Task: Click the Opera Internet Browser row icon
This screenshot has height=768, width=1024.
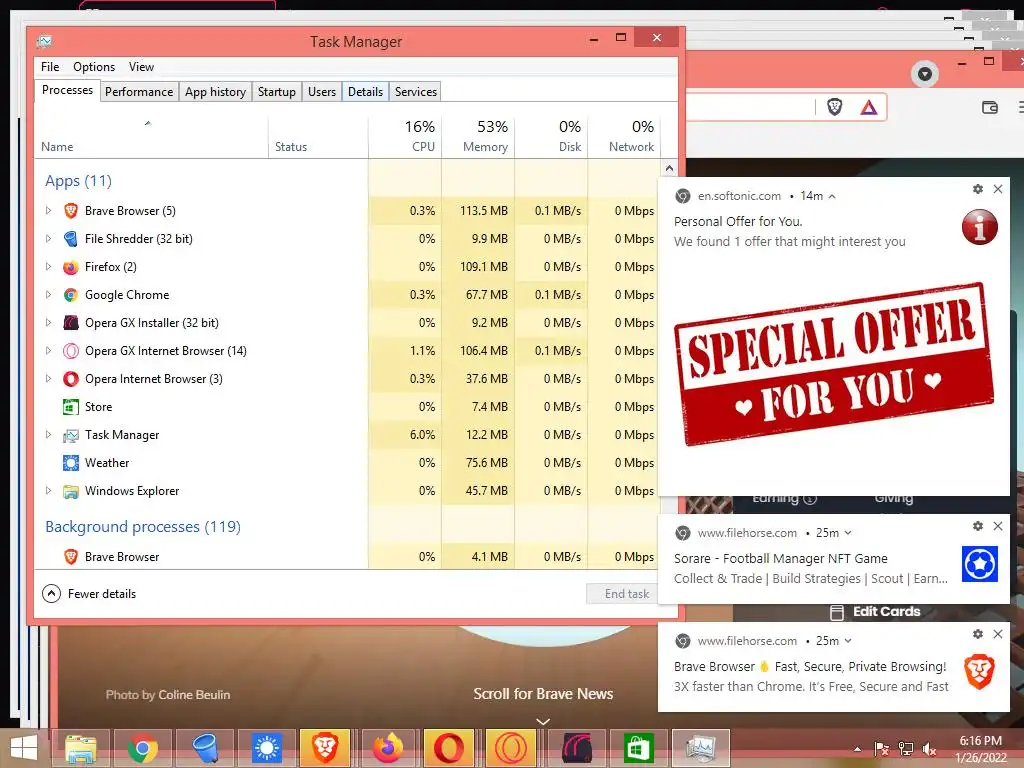Action: 71,379
